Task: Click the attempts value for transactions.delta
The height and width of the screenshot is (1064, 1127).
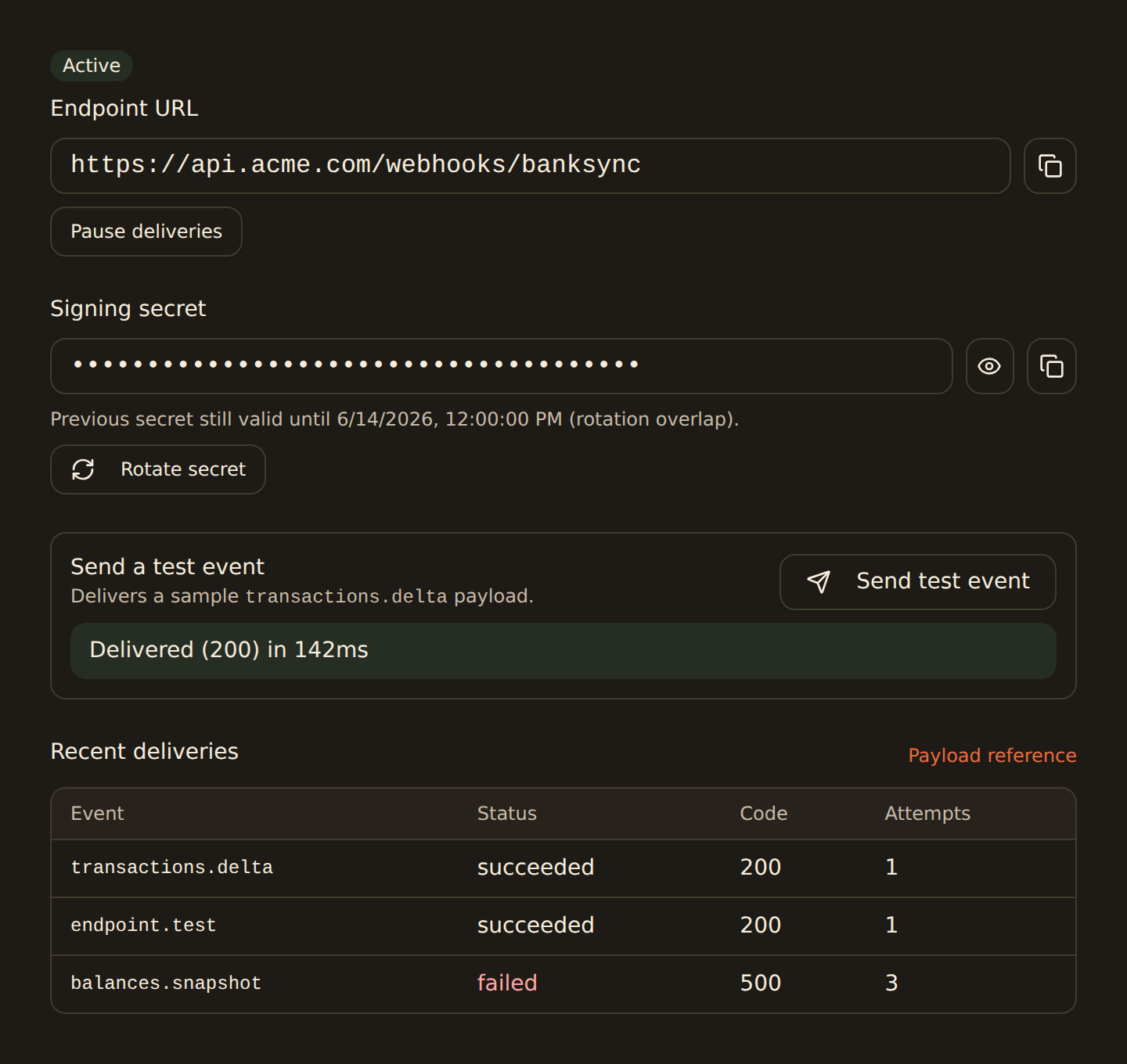Action: point(891,868)
